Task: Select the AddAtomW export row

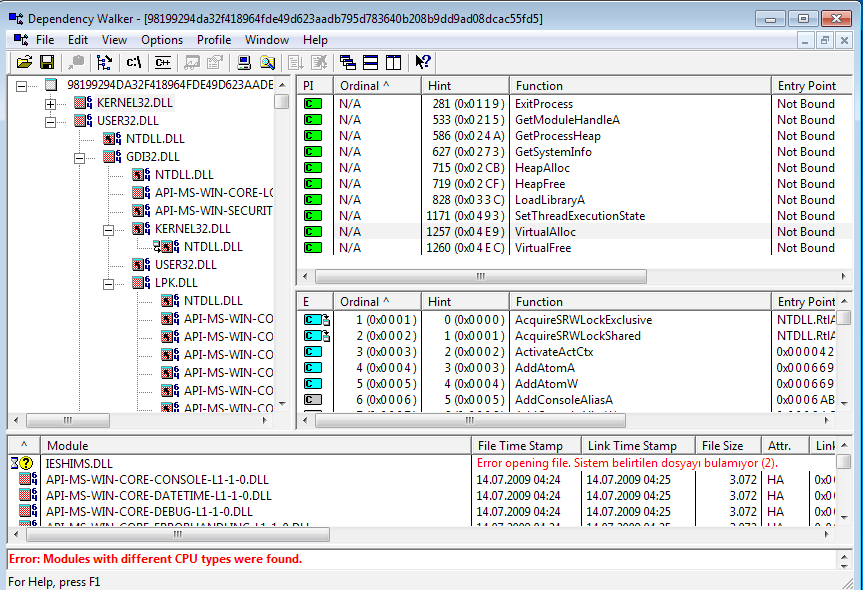Action: tap(566, 383)
